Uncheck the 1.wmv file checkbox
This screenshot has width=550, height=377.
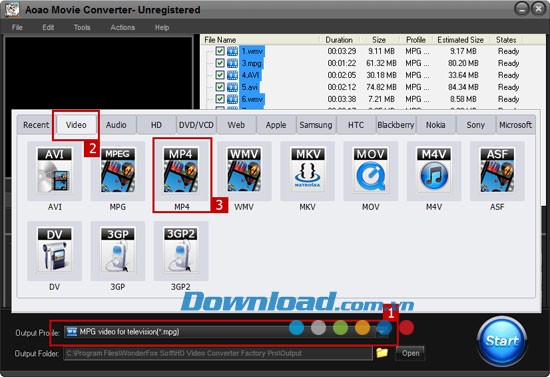click(x=220, y=51)
